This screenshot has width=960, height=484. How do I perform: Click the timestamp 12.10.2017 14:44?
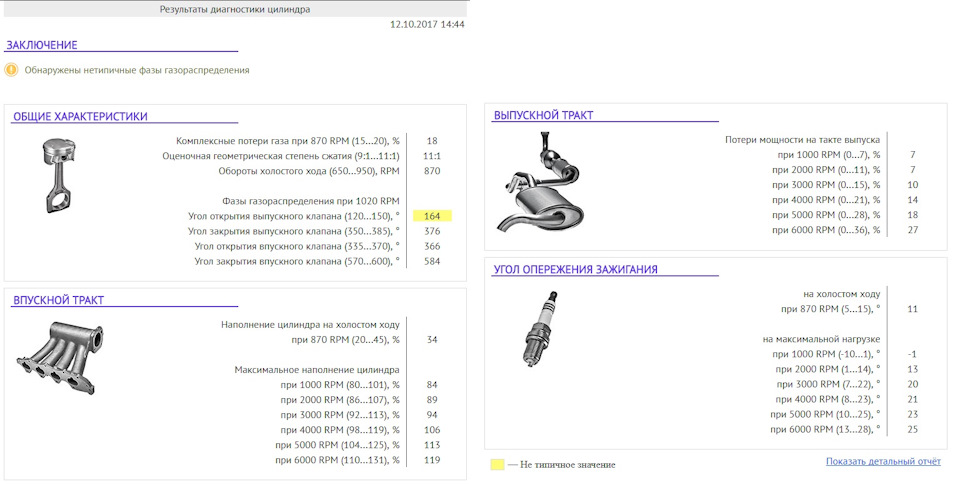pos(427,25)
